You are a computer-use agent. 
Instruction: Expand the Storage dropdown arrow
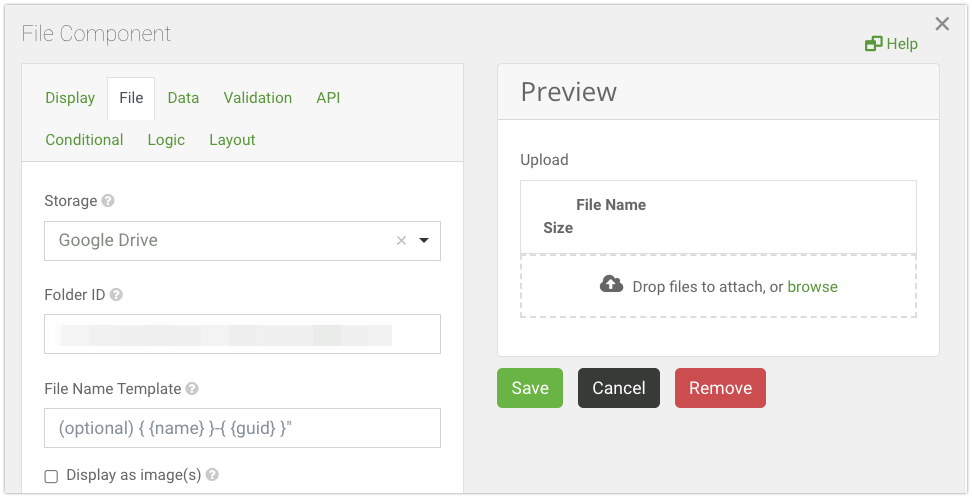tap(424, 240)
